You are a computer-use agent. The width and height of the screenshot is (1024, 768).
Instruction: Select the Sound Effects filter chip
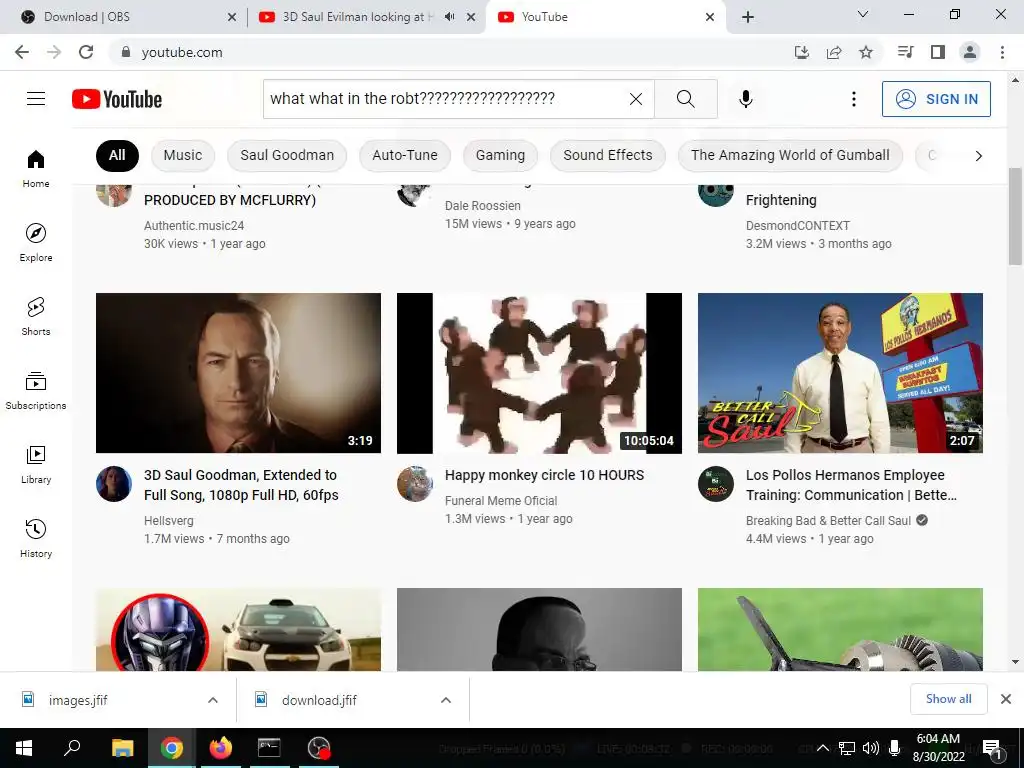(x=608, y=155)
